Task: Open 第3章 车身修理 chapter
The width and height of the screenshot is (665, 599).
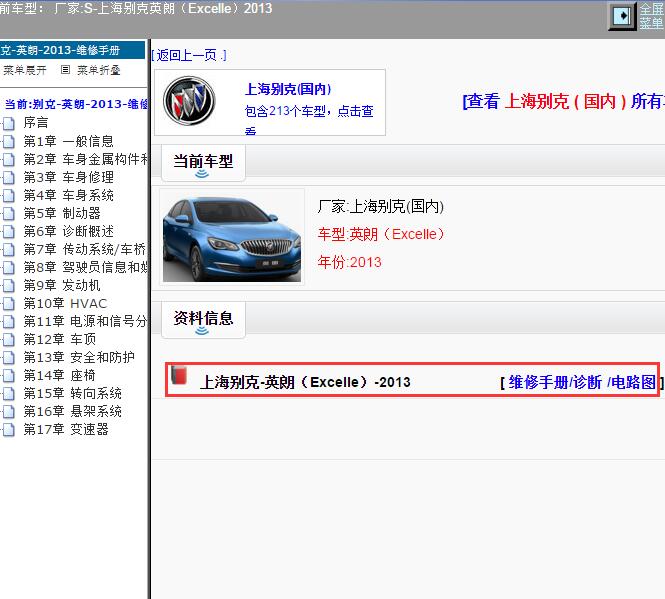Action: pyautogui.click(x=68, y=177)
